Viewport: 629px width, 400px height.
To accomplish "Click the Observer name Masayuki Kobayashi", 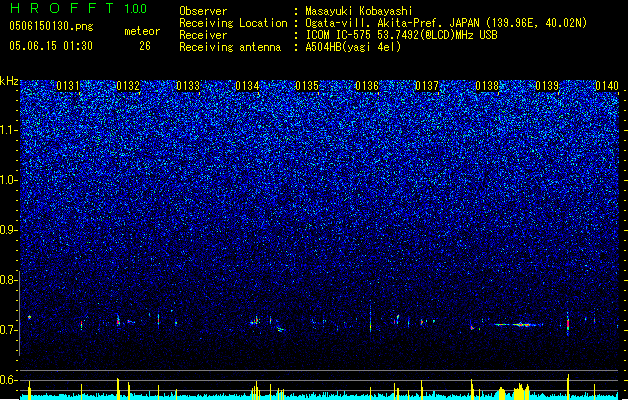I will point(358,11).
